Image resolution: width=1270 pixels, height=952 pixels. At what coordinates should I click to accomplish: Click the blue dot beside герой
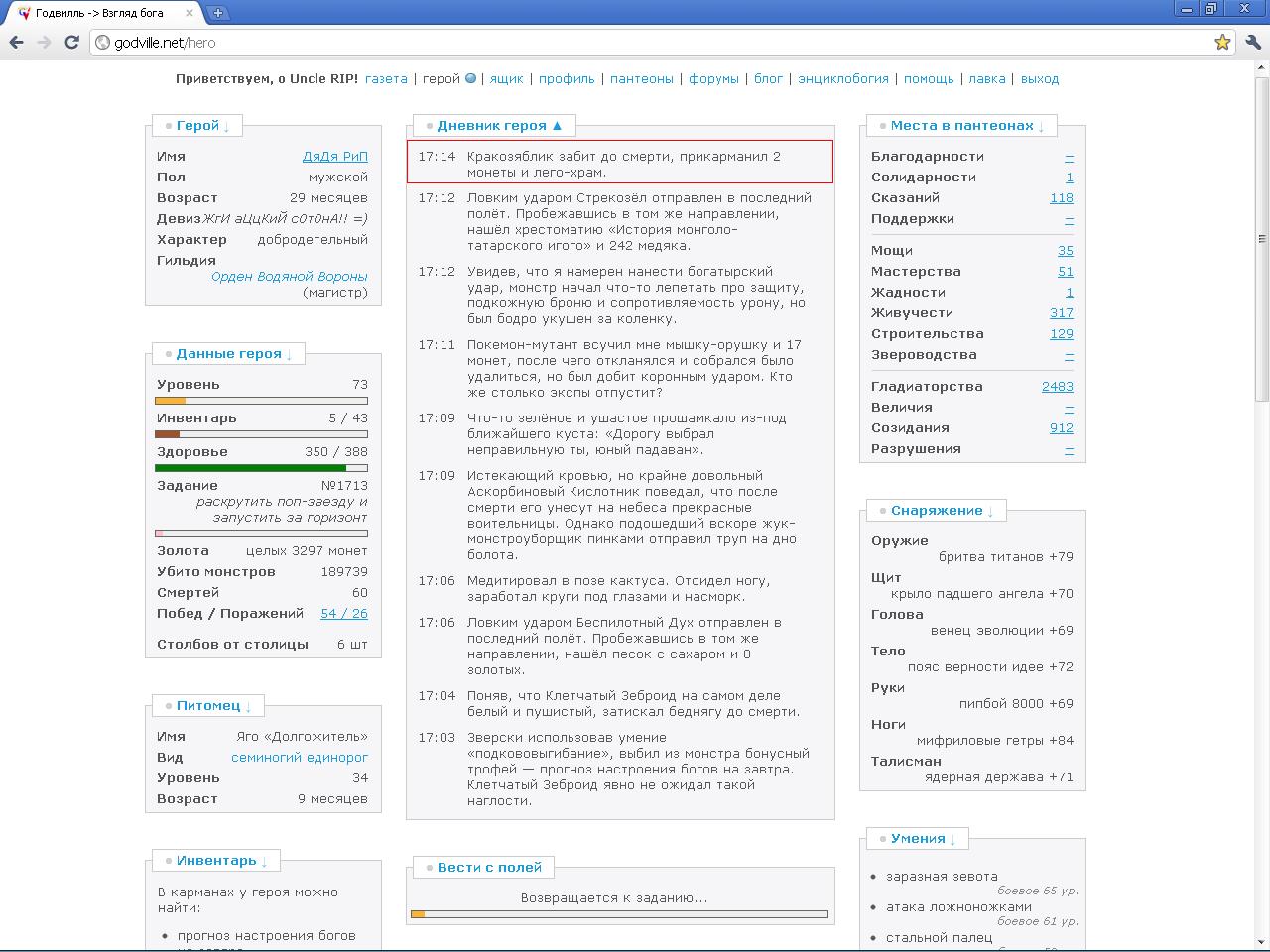470,79
